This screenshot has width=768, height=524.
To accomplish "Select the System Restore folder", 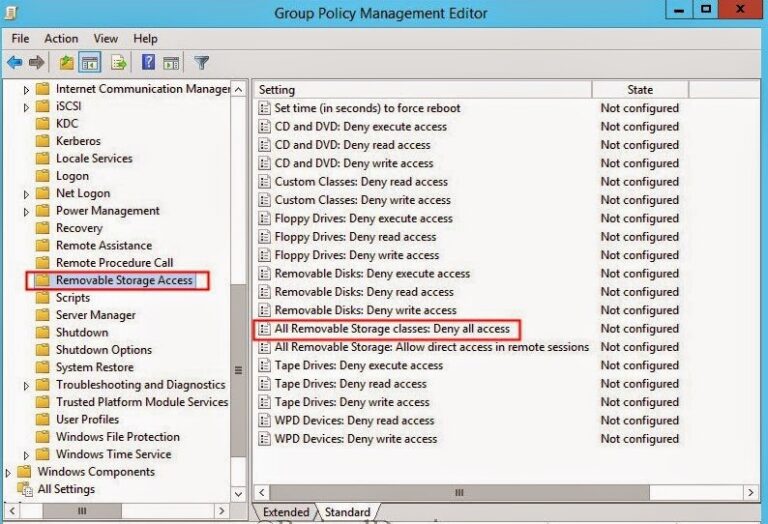I will [x=95, y=367].
